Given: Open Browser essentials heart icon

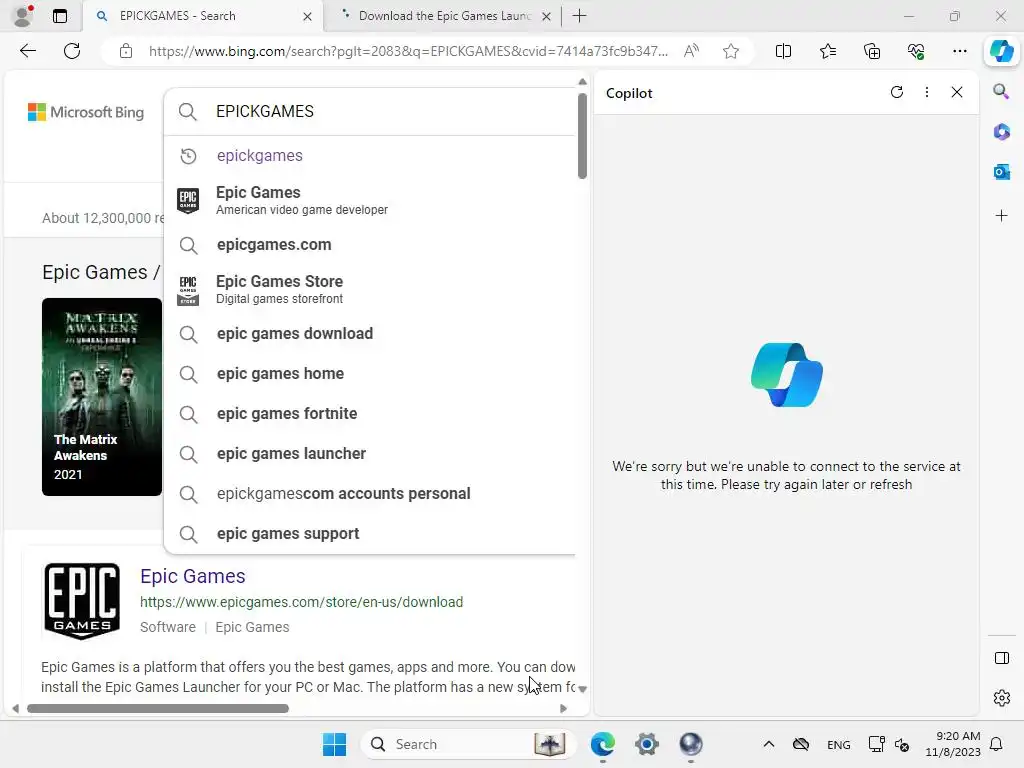Looking at the screenshot, I should tap(916, 51).
